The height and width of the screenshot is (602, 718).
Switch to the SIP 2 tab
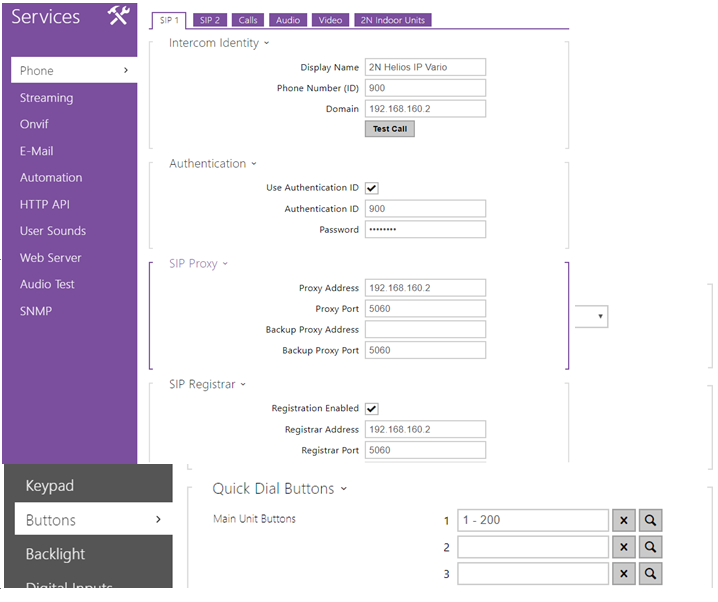210,20
